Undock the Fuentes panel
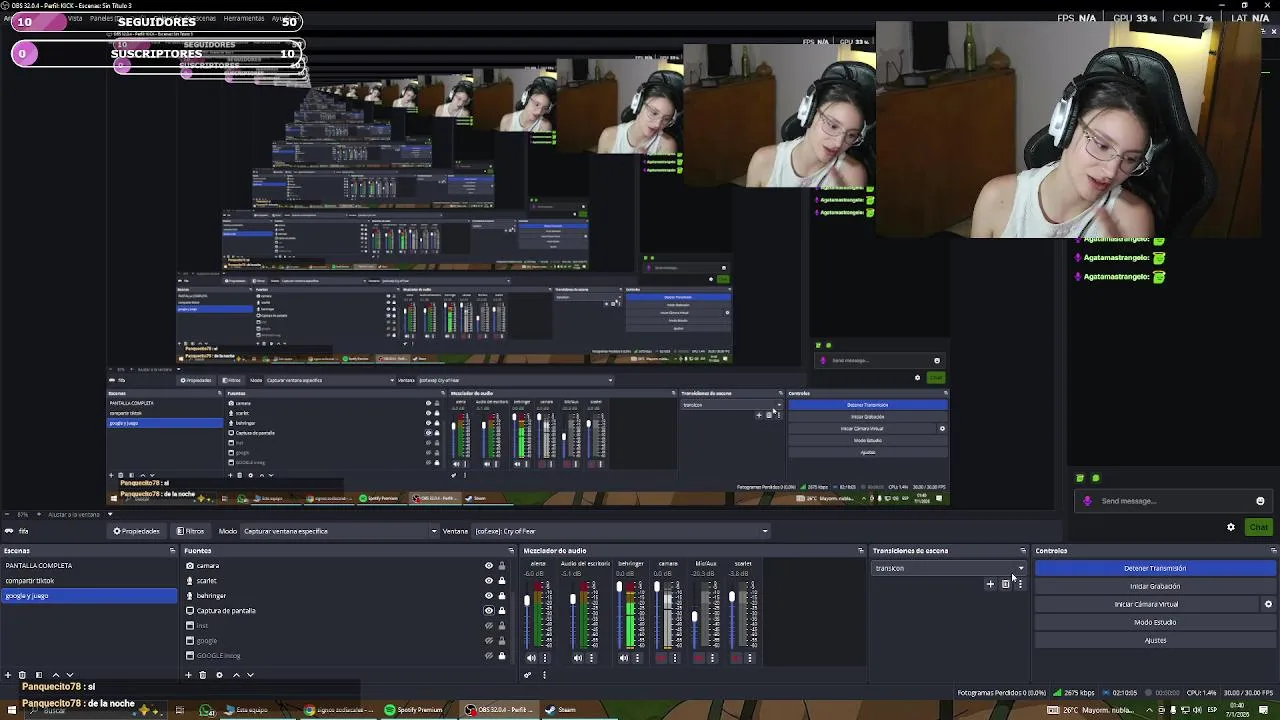The image size is (1280, 720). coord(511,551)
